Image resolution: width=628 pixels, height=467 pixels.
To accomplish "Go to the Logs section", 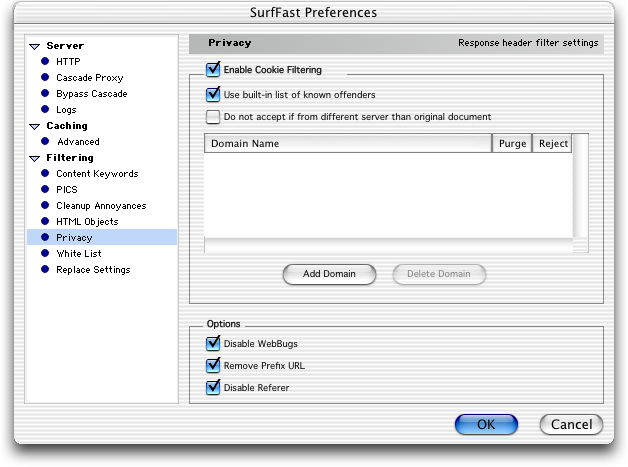I will 66,110.
